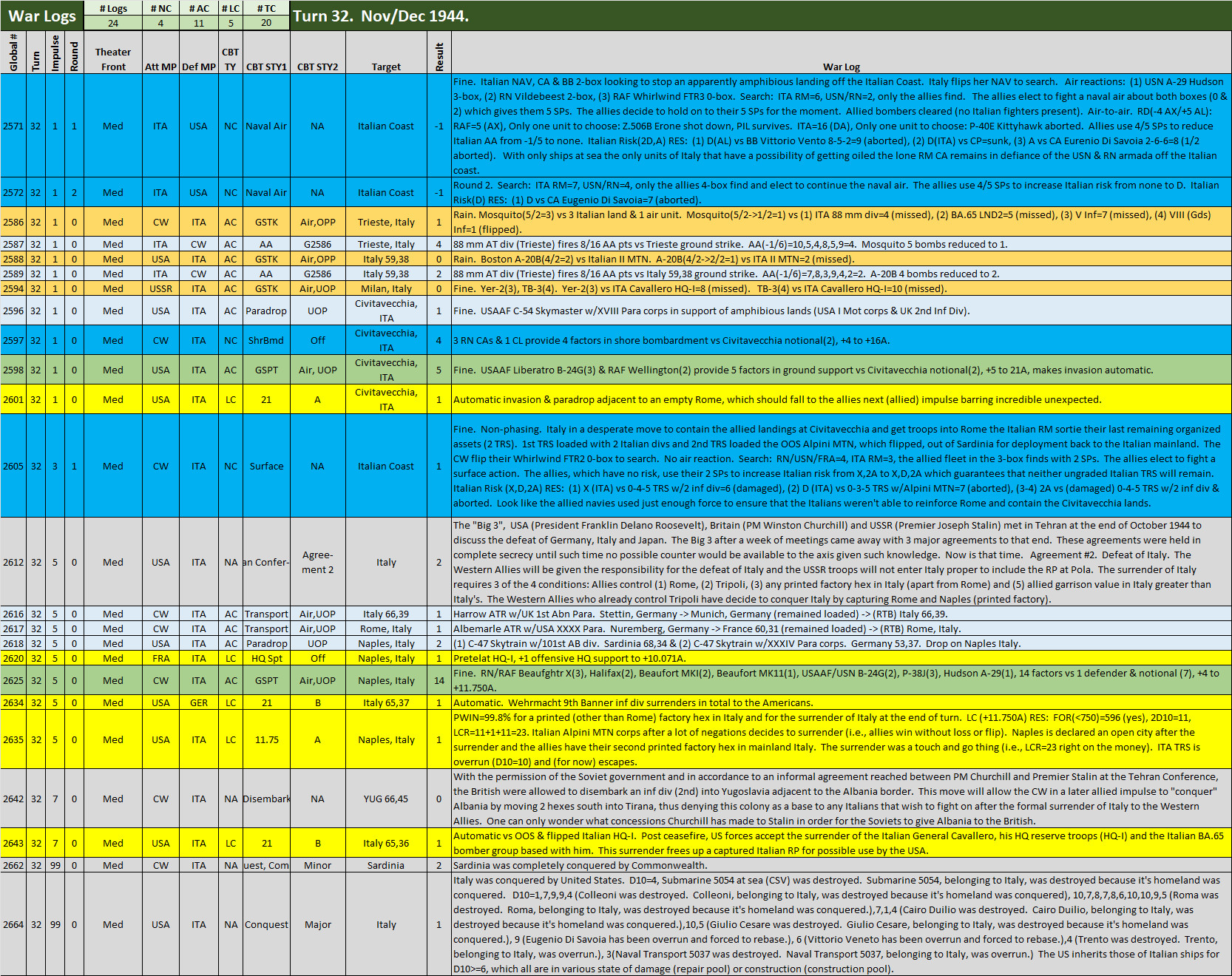The image size is (1232, 976).
Task: Click the "FRA" attacker cell
Action: (160, 658)
